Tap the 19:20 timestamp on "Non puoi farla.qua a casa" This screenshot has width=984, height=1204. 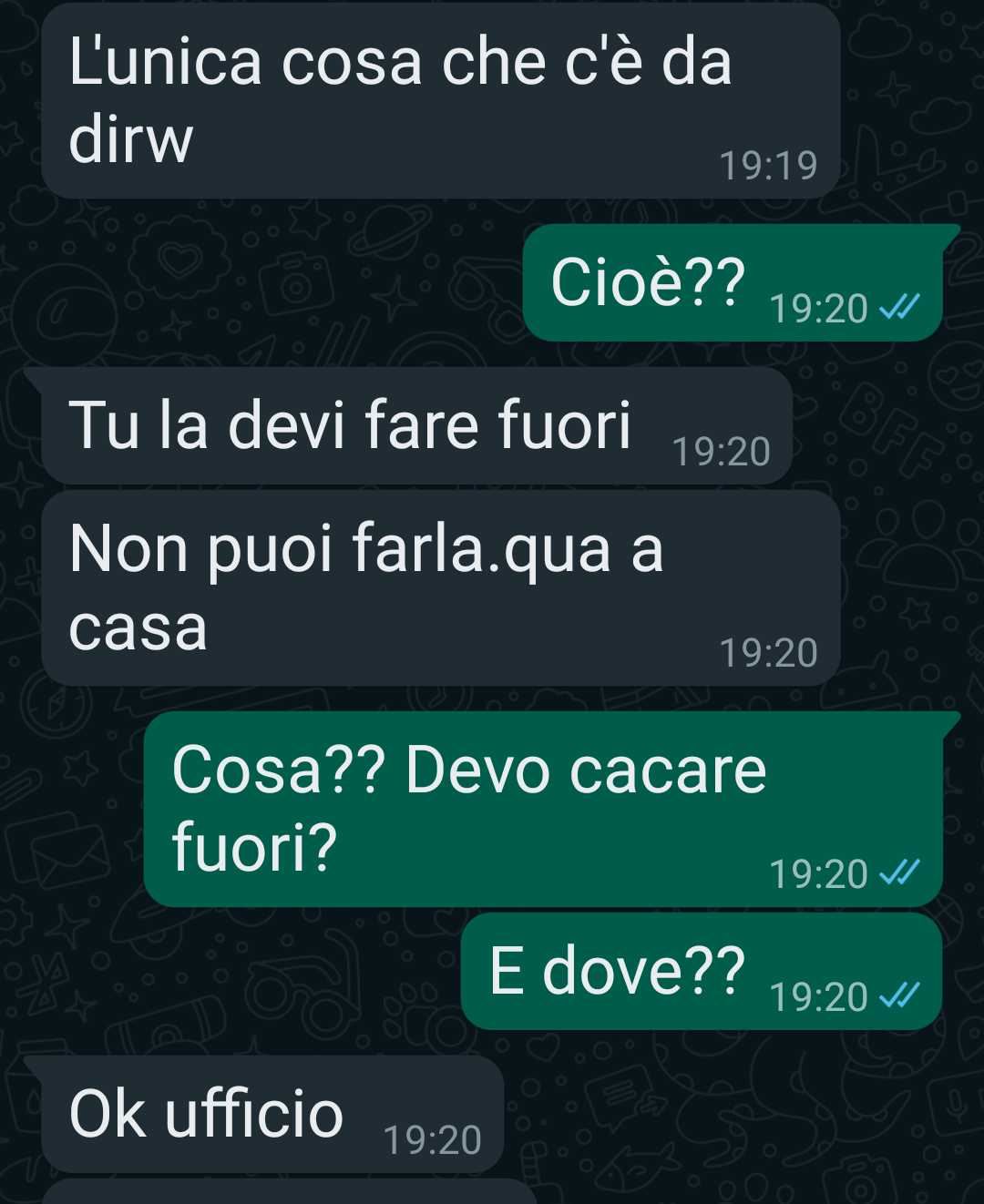coord(768,653)
